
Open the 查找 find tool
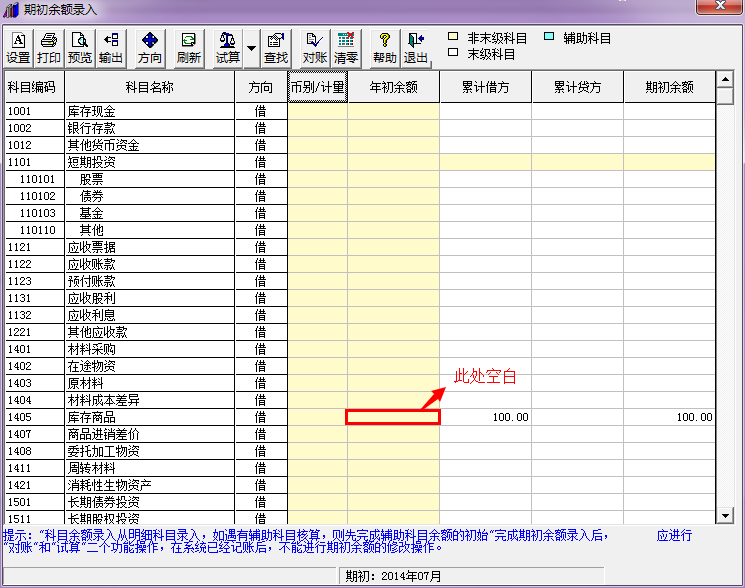276,48
